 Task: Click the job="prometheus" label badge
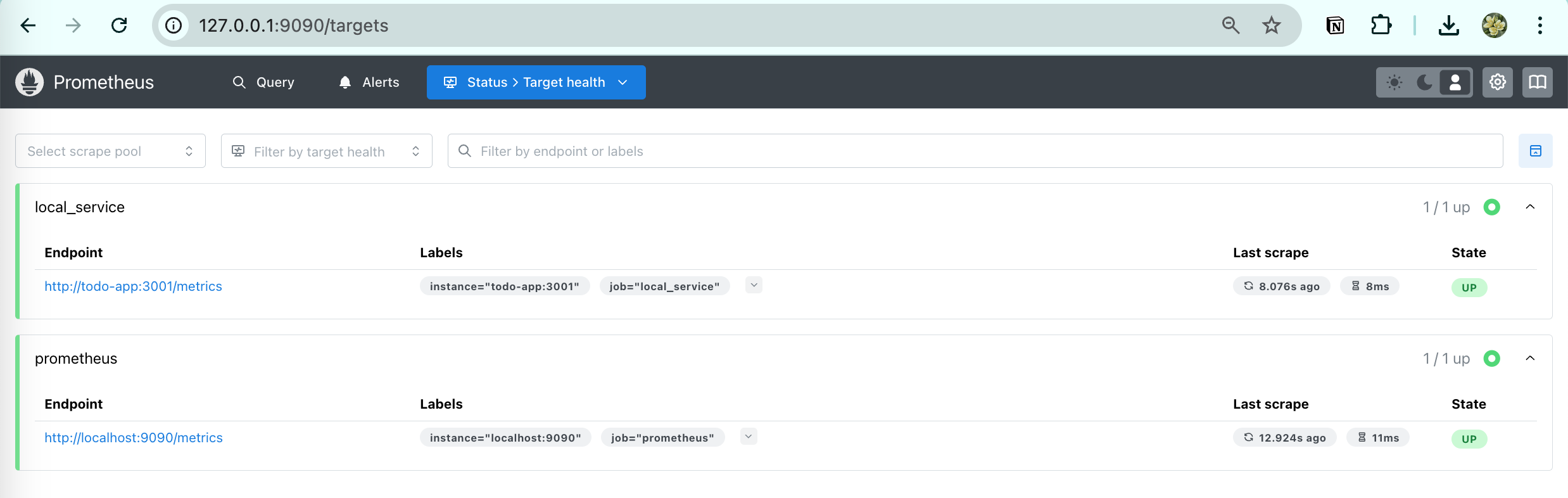pyautogui.click(x=663, y=438)
